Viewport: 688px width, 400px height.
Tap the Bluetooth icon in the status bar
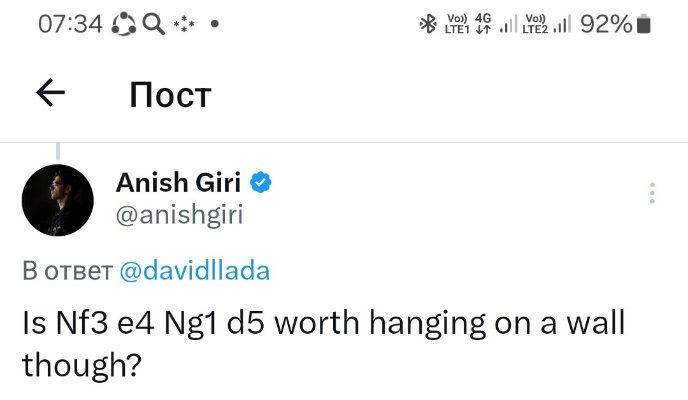click(426, 24)
